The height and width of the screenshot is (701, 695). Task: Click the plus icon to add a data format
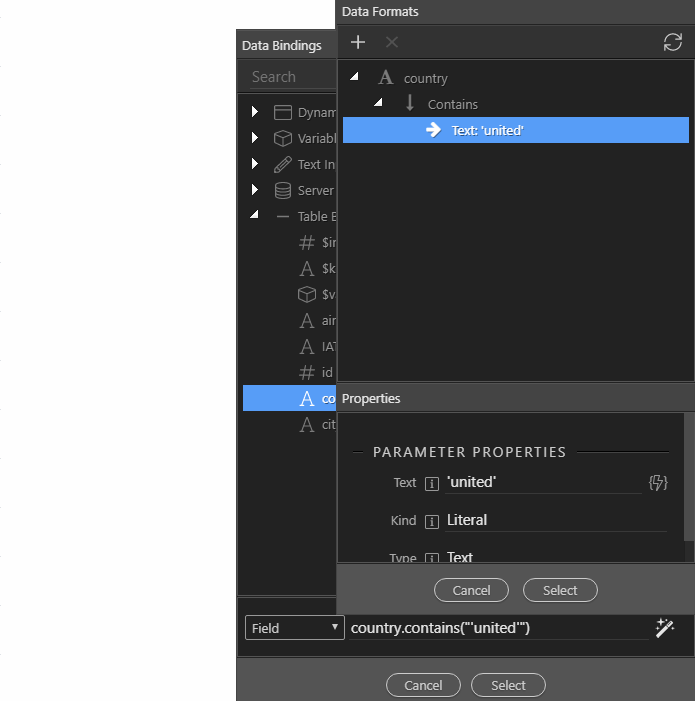click(x=358, y=42)
